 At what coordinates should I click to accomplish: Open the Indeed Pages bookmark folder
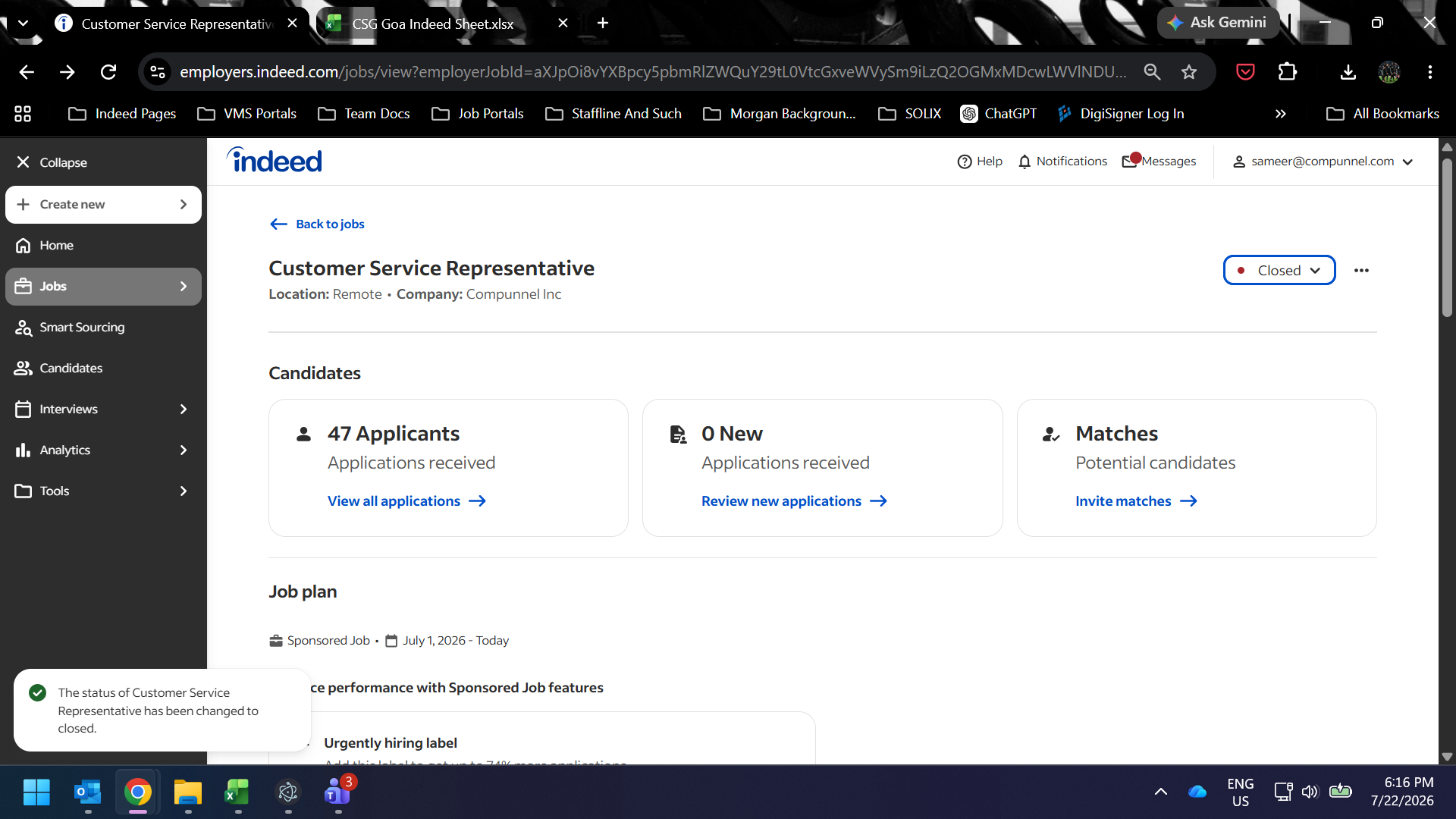[x=122, y=114]
